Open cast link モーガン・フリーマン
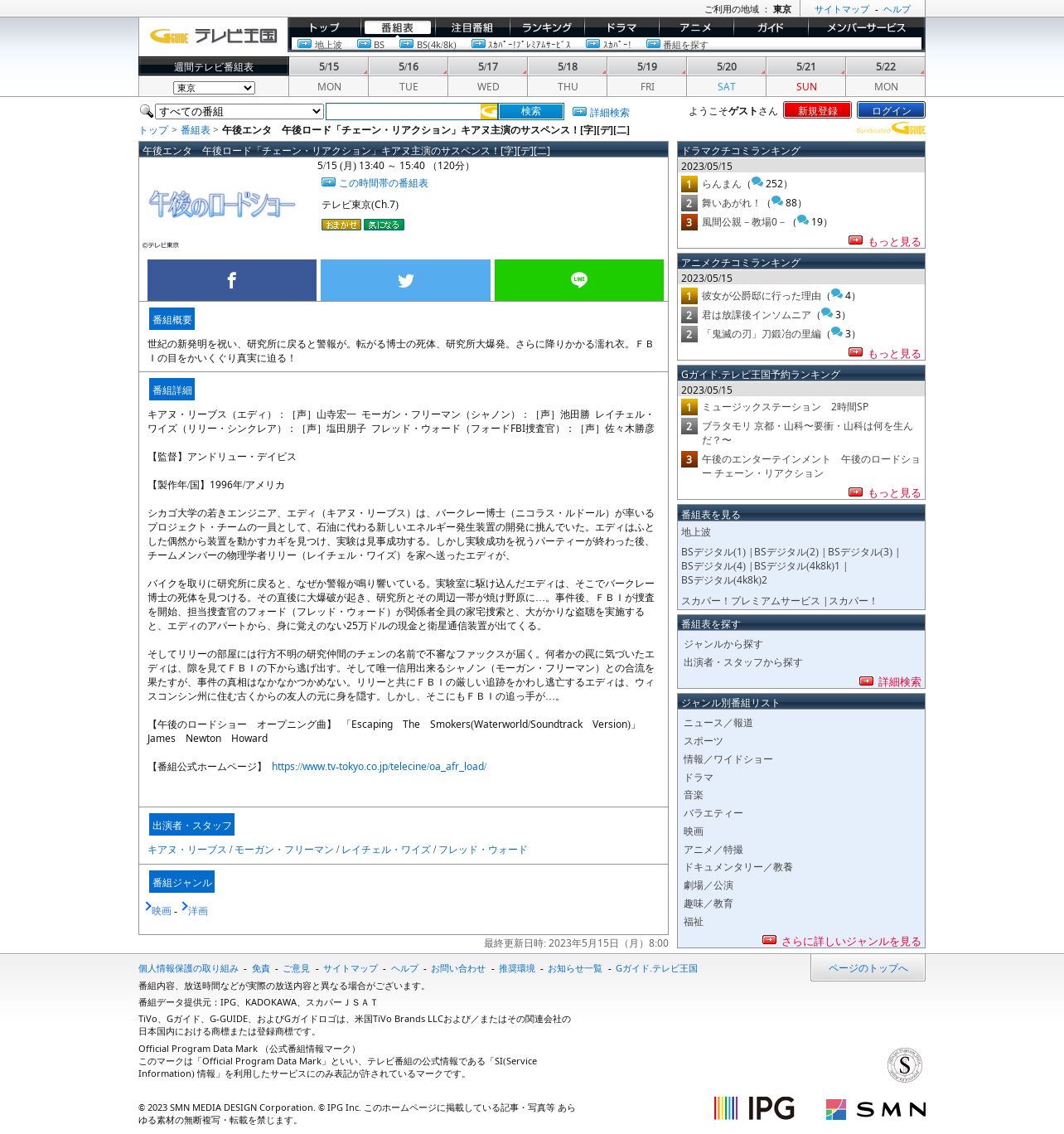The width and height of the screenshot is (1064, 1134). pos(284,850)
